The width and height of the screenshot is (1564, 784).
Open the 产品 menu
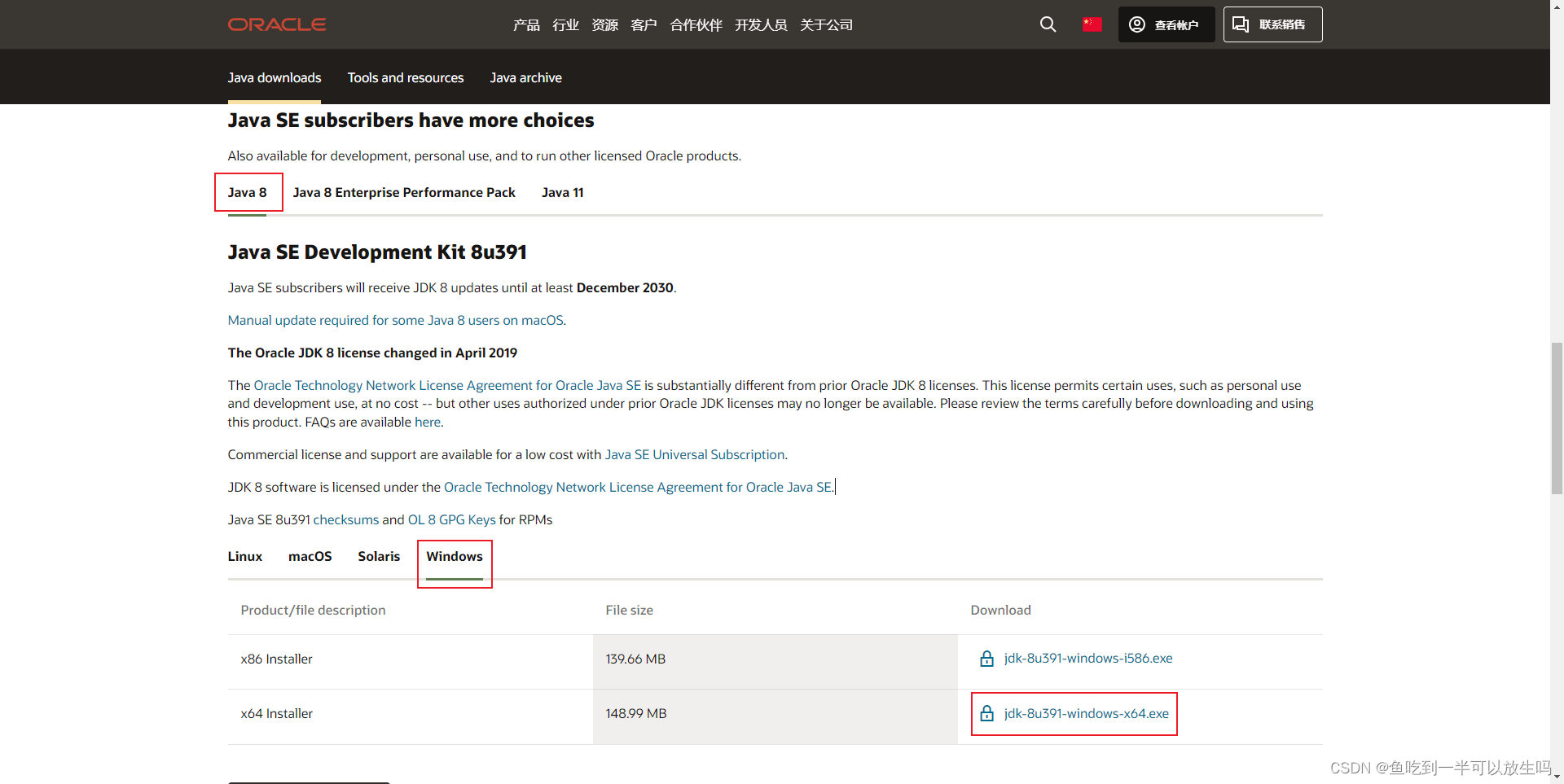526,25
